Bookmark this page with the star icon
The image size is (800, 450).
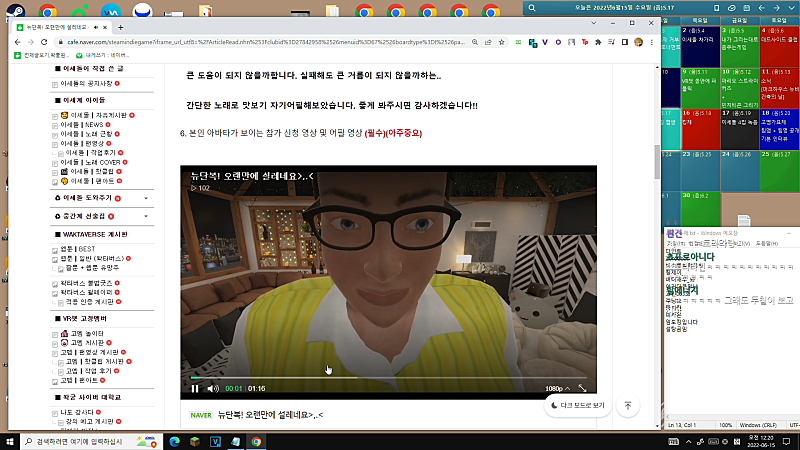coord(502,42)
